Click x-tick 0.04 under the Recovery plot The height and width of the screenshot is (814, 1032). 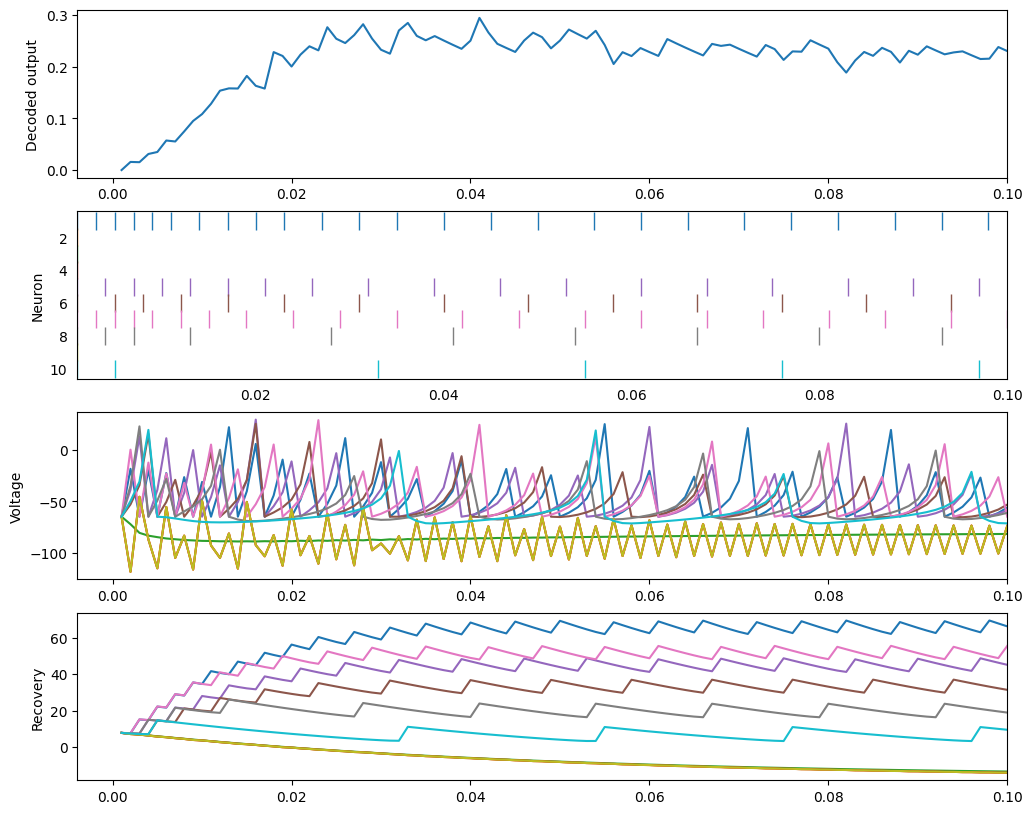(x=471, y=798)
